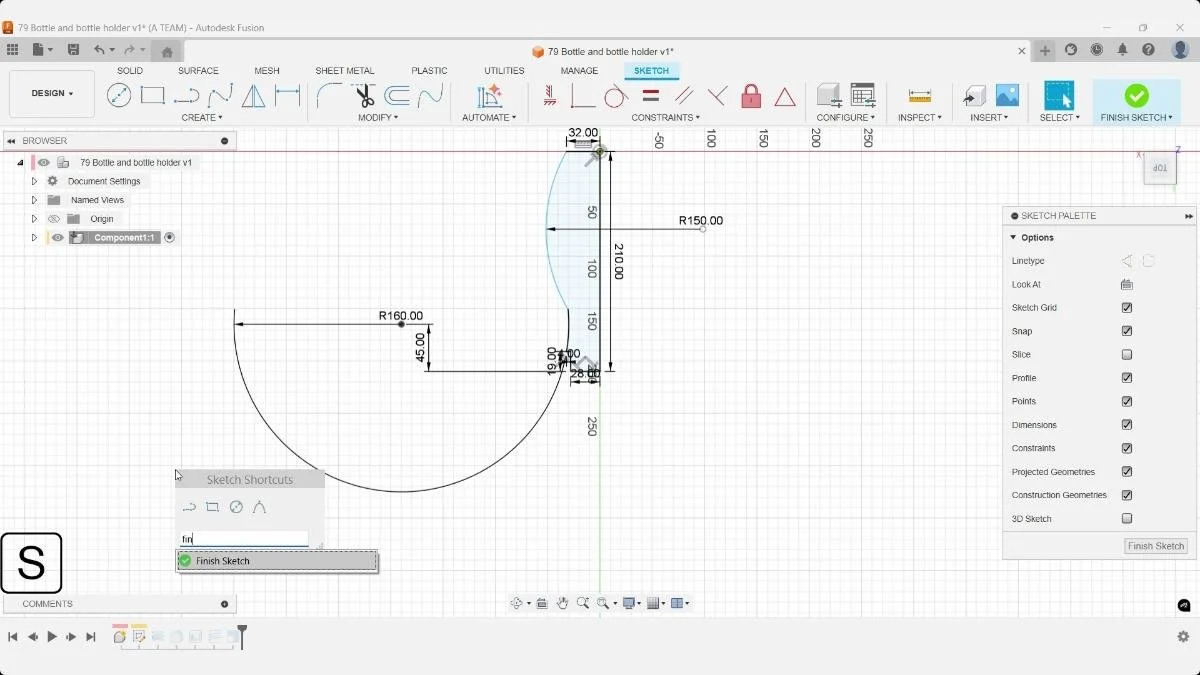Open the MODIFY dropdown menu
The image size is (1200, 675).
coord(378,118)
